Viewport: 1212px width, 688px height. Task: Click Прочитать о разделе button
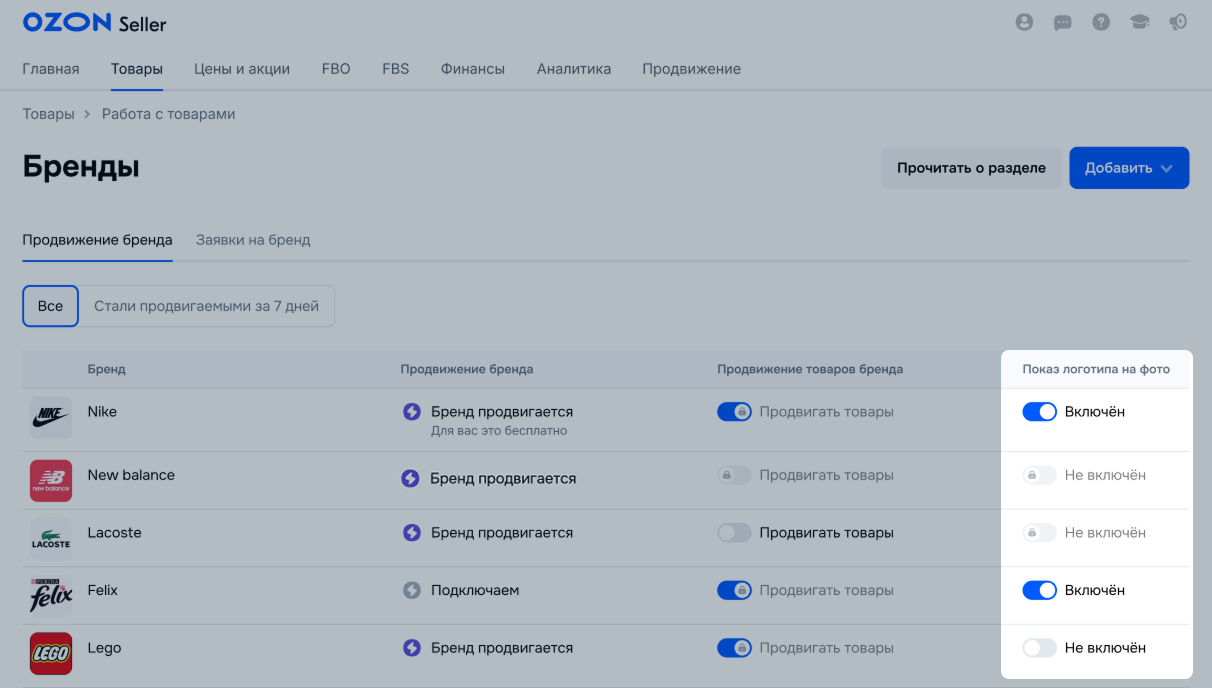[971, 168]
